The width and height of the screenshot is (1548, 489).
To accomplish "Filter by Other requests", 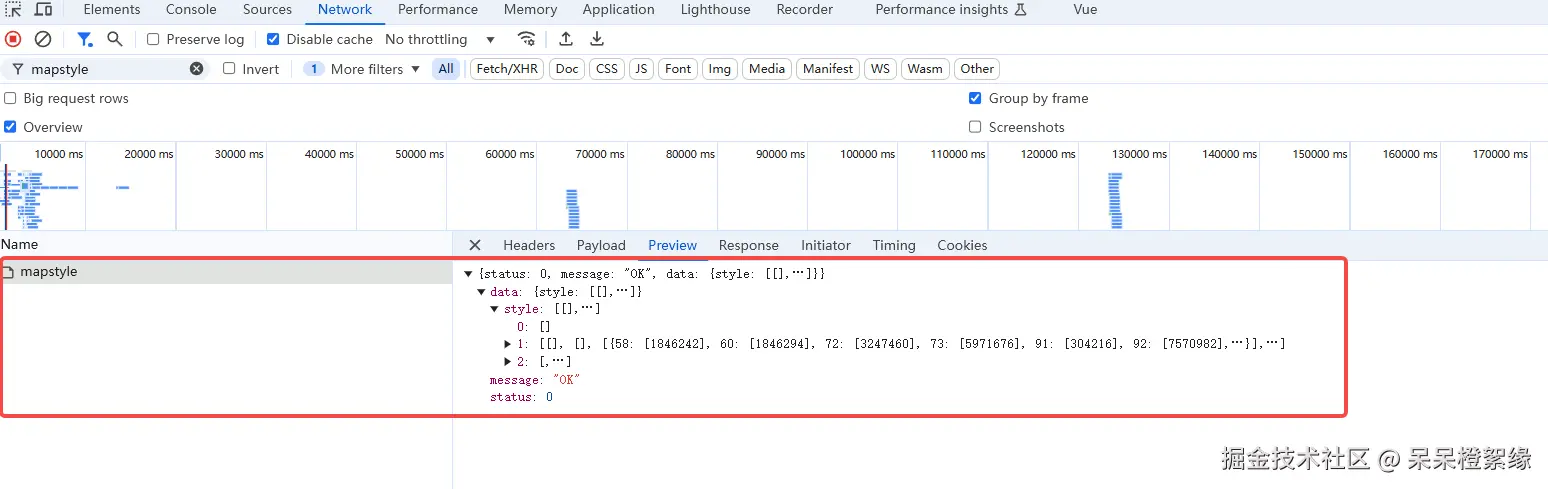I will pos(977,69).
